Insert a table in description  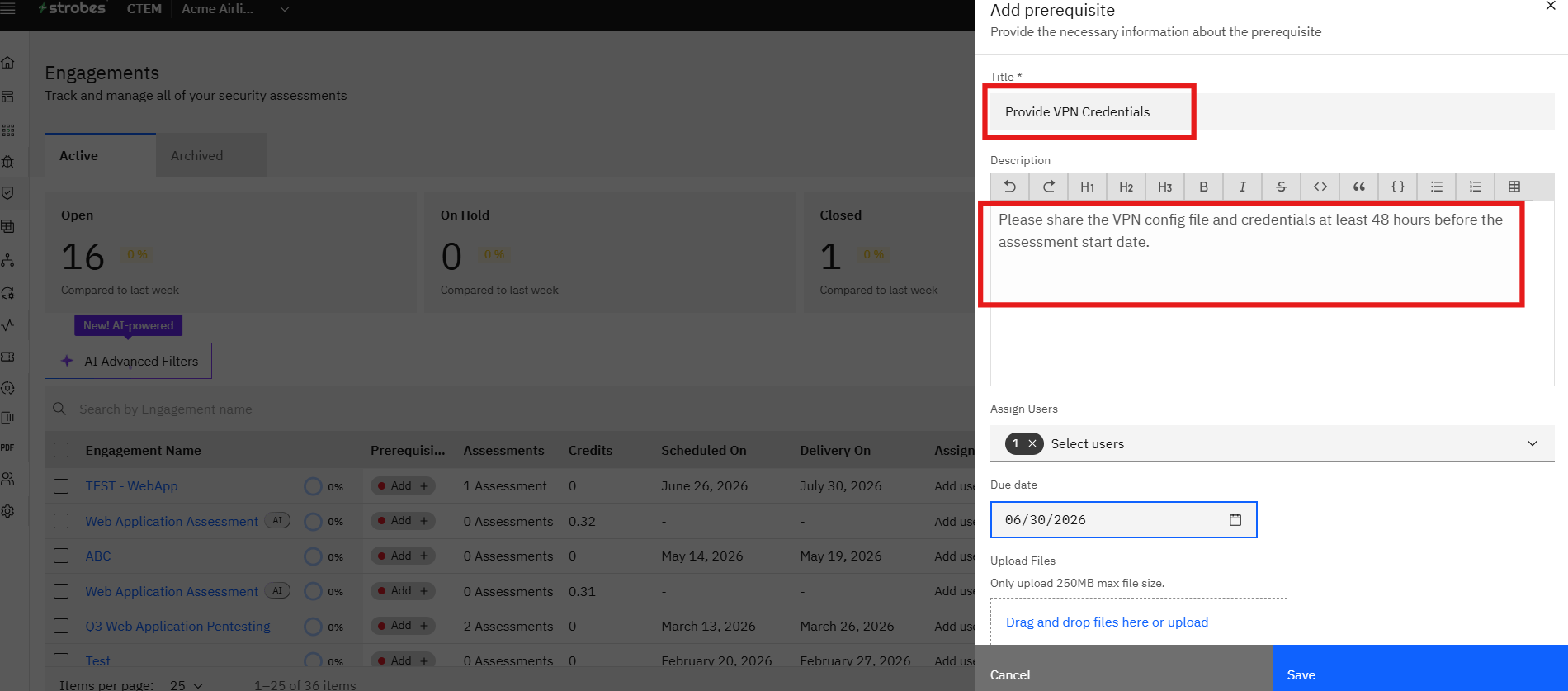[x=1514, y=187]
